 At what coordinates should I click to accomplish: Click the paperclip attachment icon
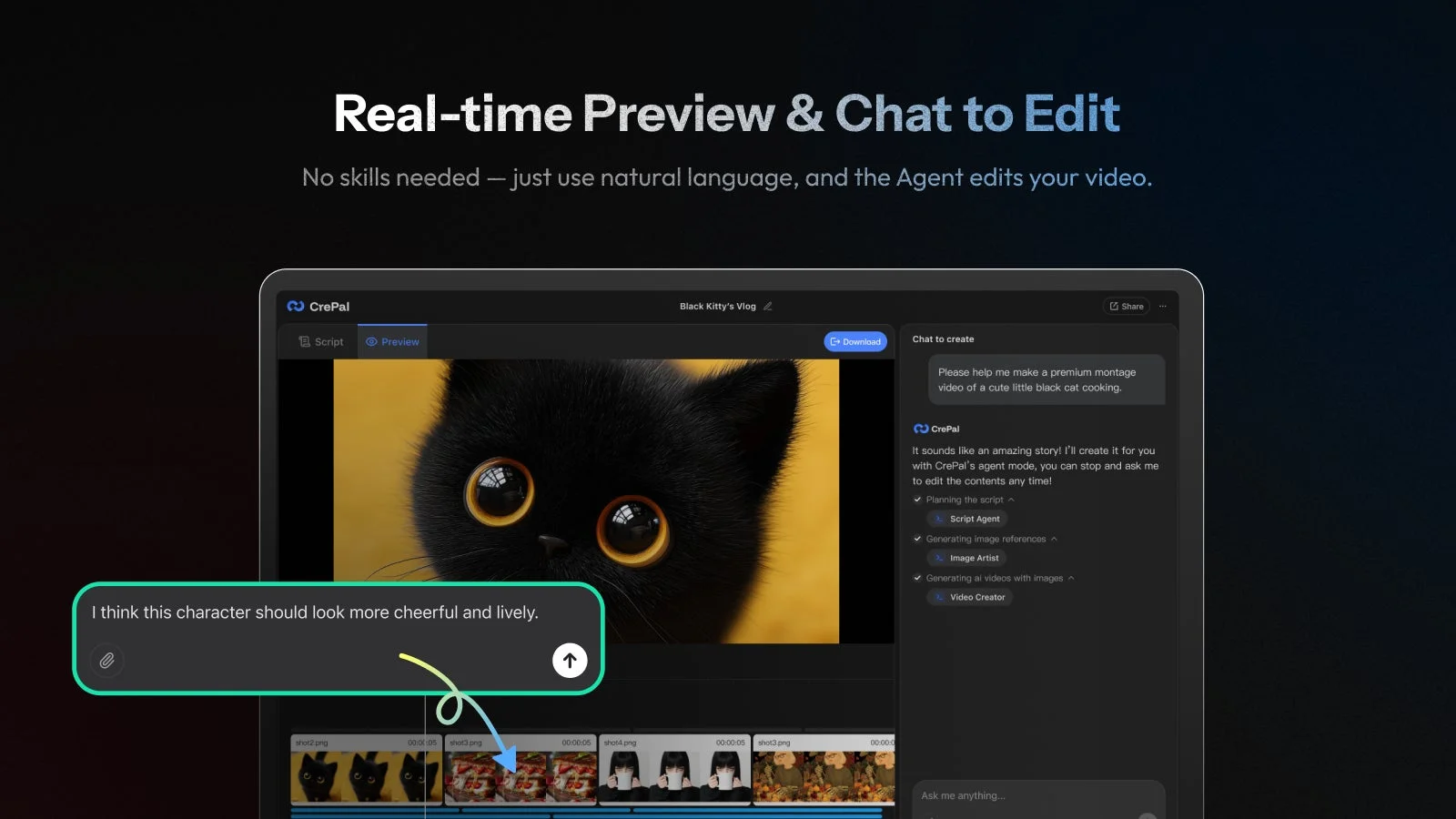click(x=107, y=661)
